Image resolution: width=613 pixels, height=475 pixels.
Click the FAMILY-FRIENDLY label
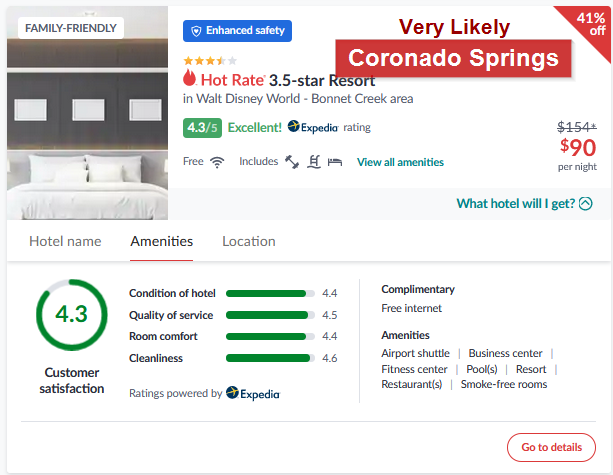click(x=71, y=28)
